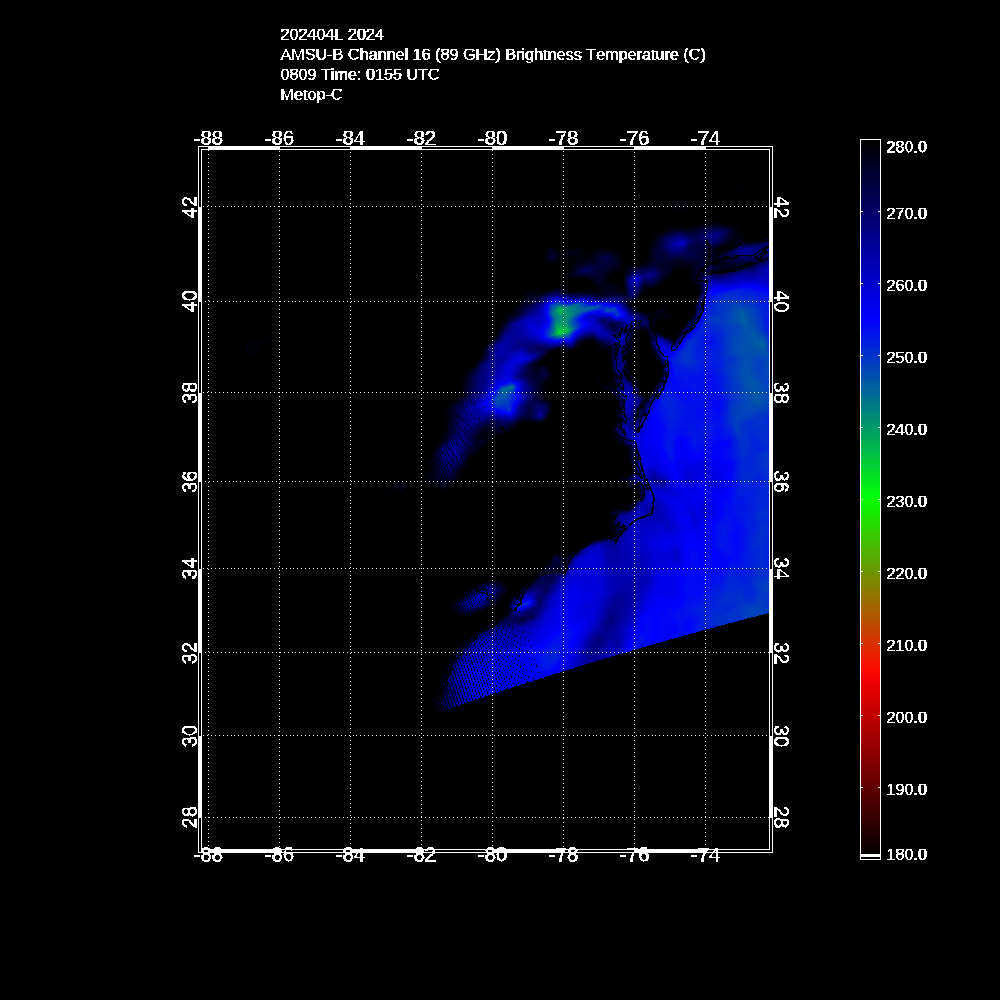
Task: Click the 28 latitude label on right axis
Action: 782,817
